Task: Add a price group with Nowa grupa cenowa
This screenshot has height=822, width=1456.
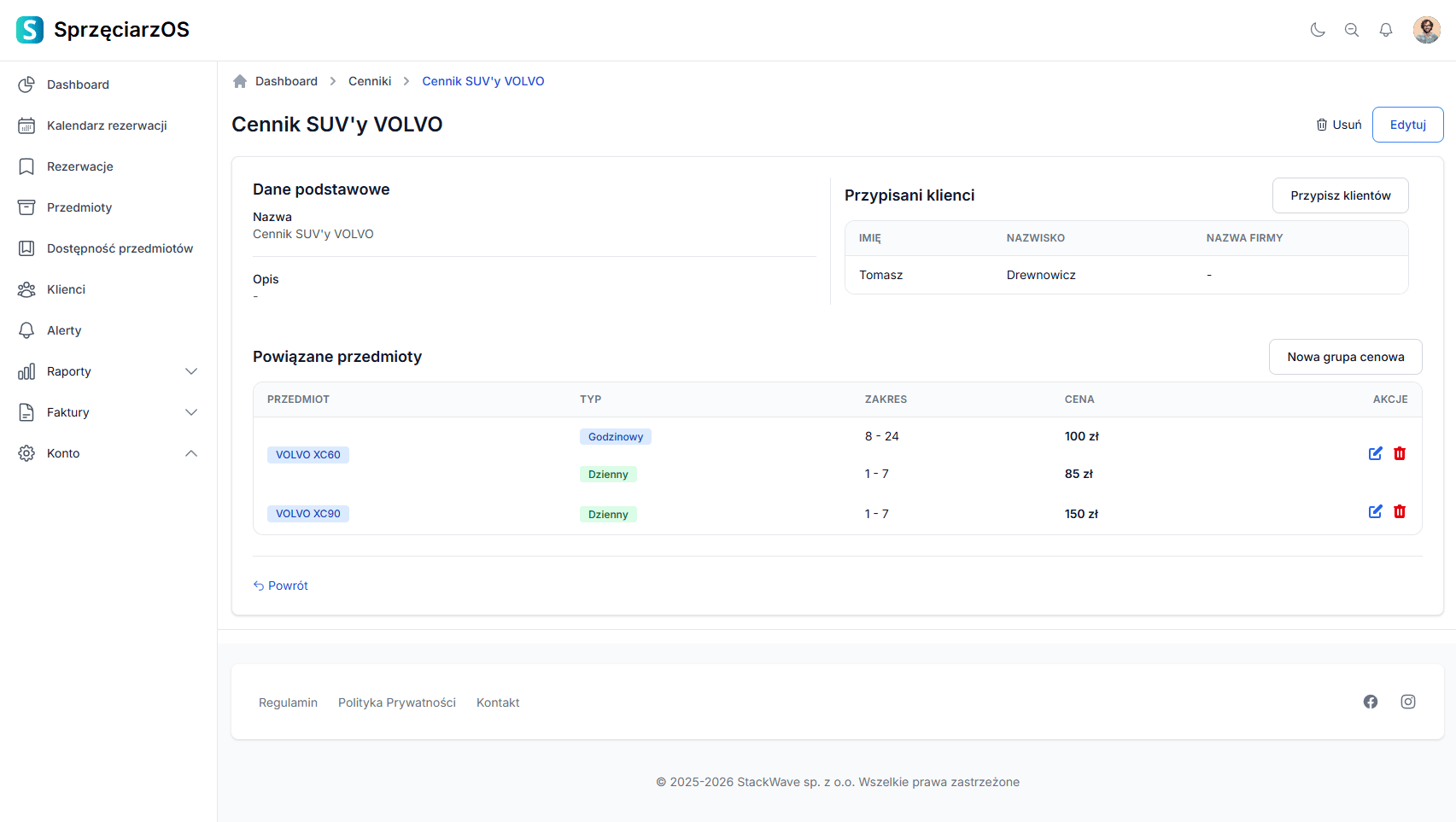Action: coord(1345,357)
